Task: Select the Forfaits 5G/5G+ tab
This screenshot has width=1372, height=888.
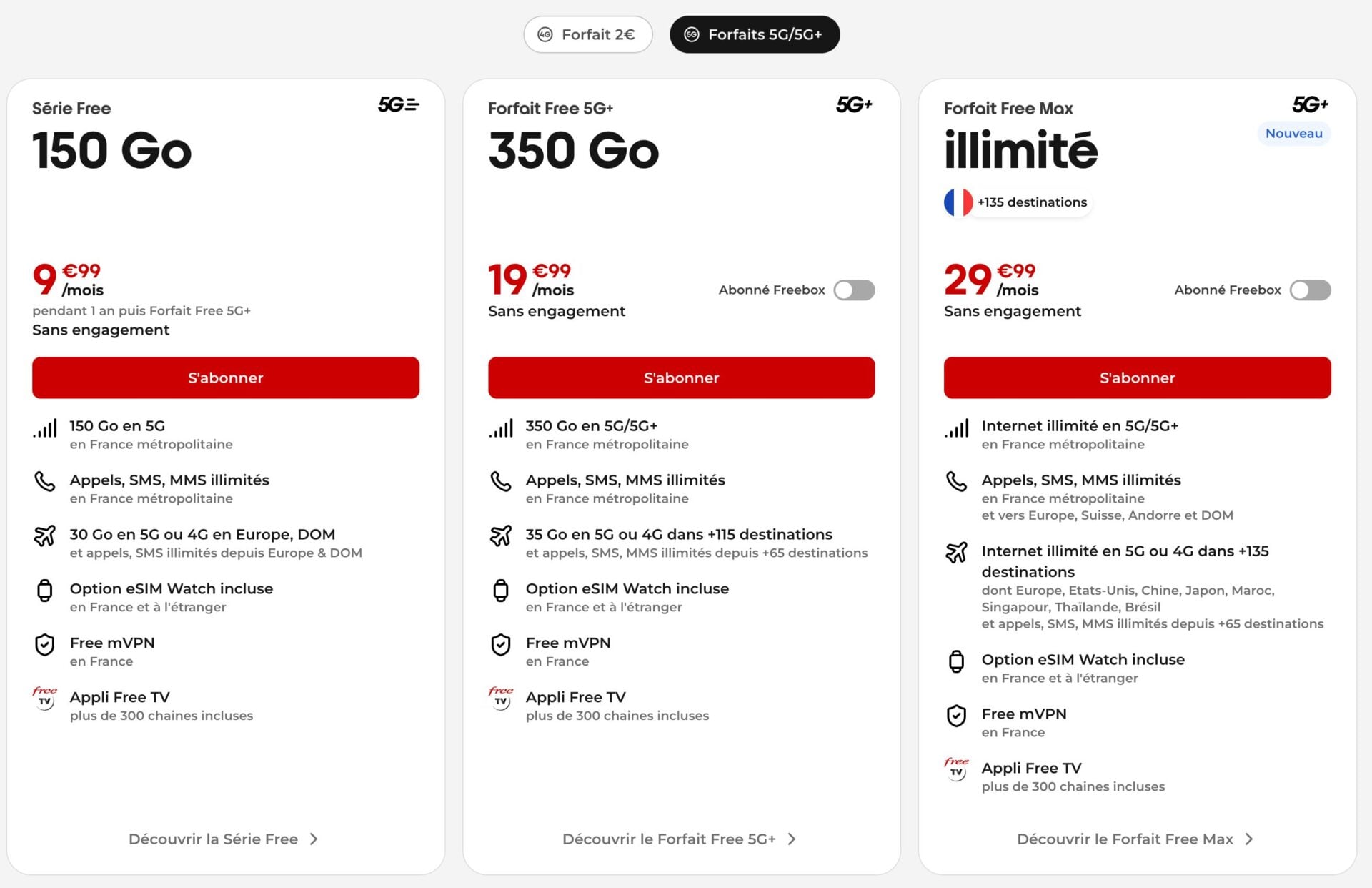Action: (x=755, y=34)
